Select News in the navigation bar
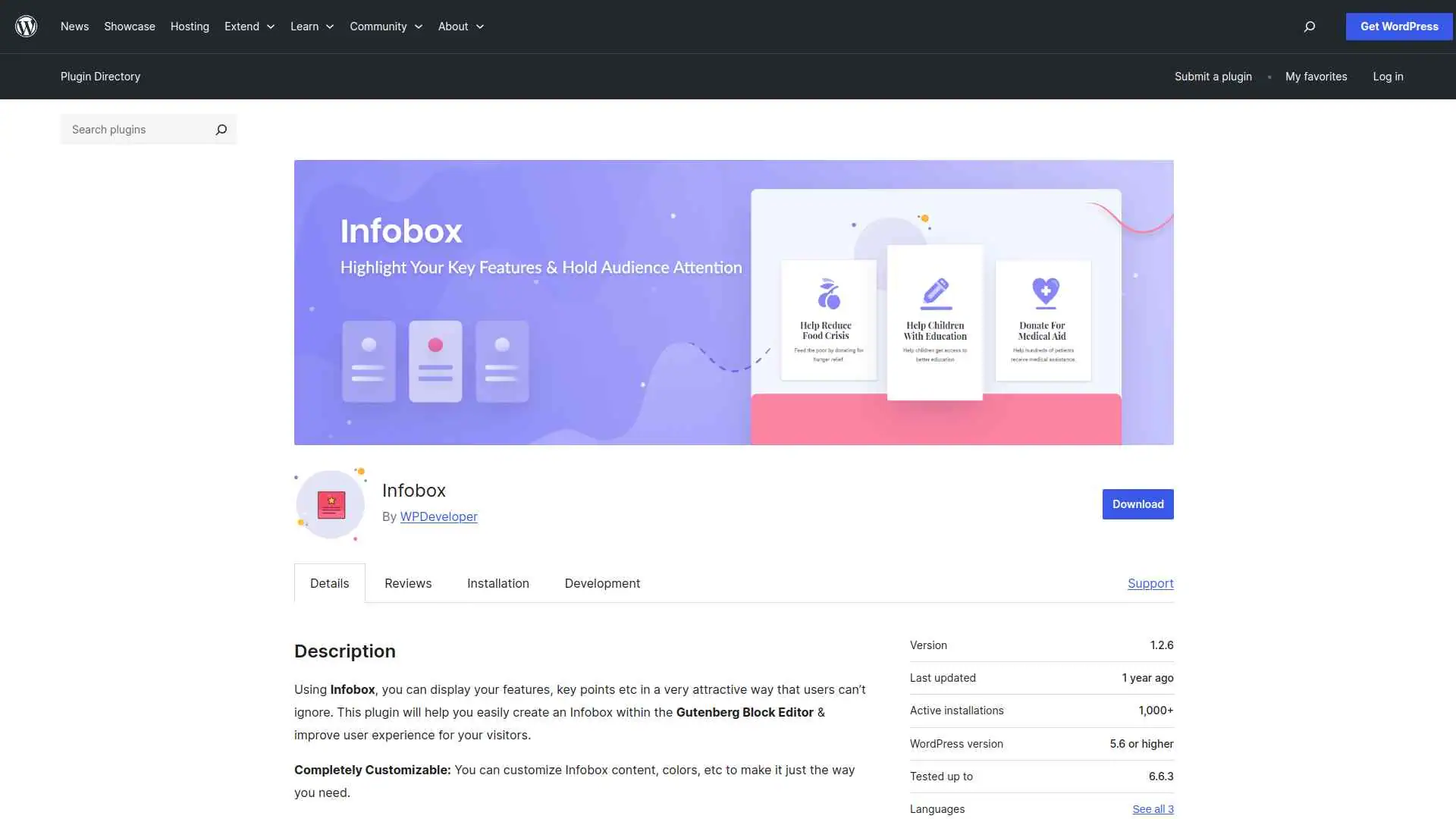Screen dimensions: 1456x819 (74, 27)
